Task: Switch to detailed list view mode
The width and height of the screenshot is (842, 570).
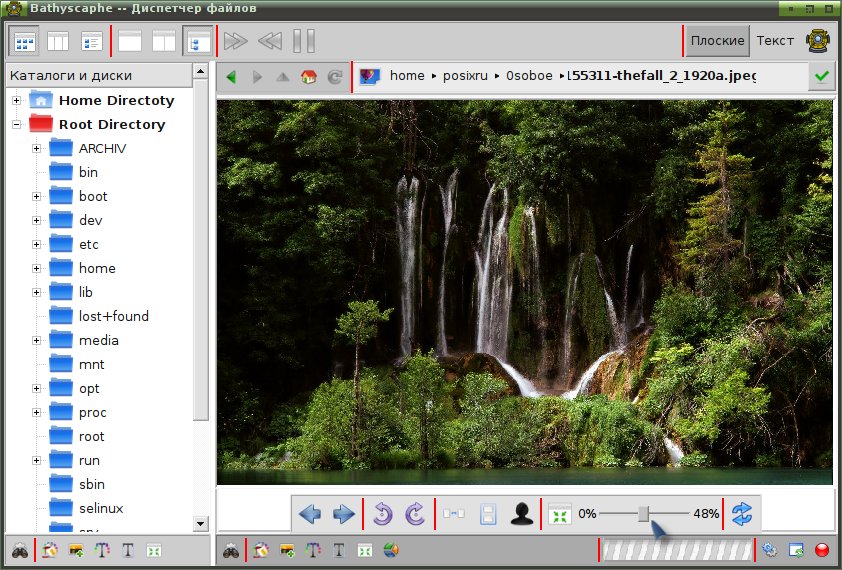Action: 92,41
